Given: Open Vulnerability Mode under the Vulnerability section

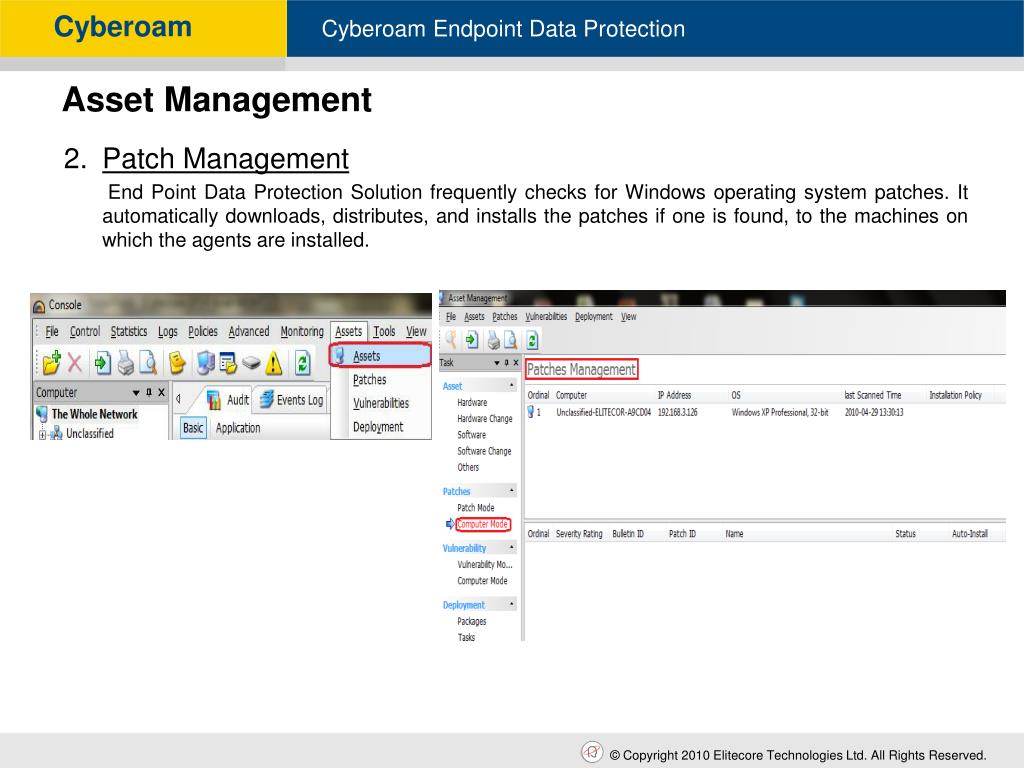Looking at the screenshot, I should click(485, 564).
